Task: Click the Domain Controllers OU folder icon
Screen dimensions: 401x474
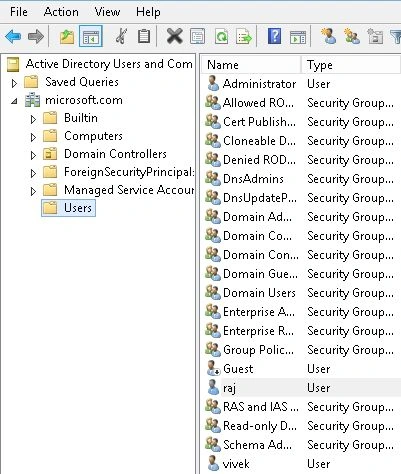Action: [50, 154]
